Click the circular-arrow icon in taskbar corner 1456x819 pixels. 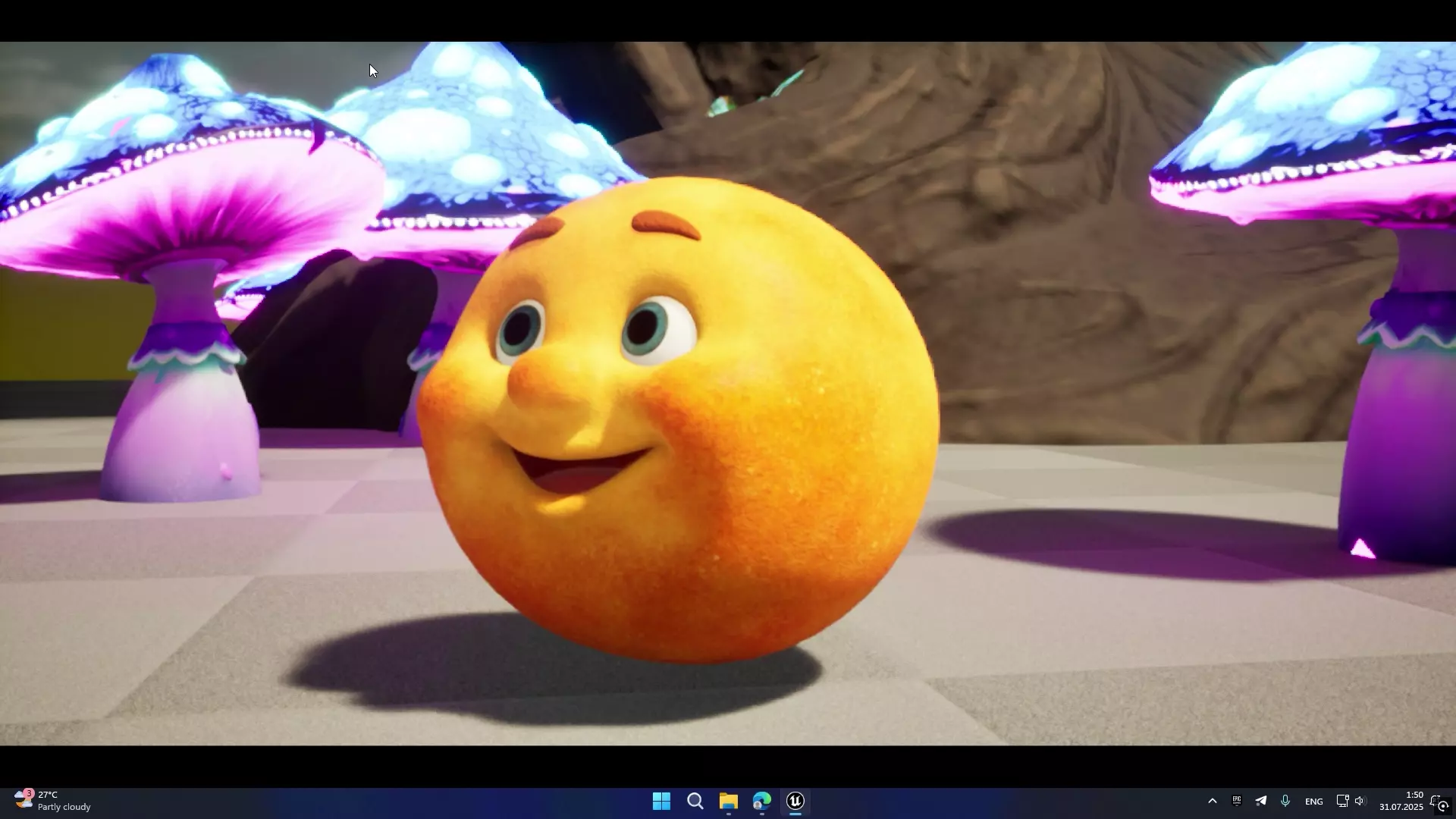[1444, 807]
